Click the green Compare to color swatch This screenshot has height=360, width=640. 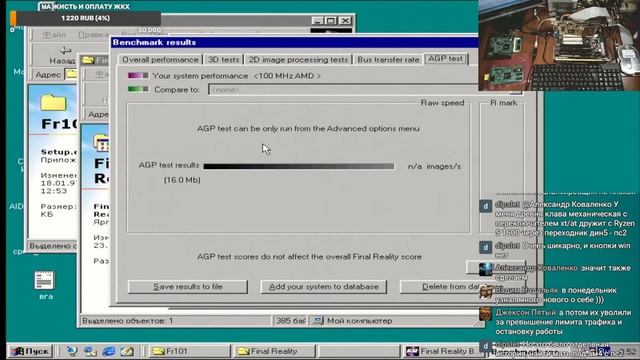(x=138, y=89)
